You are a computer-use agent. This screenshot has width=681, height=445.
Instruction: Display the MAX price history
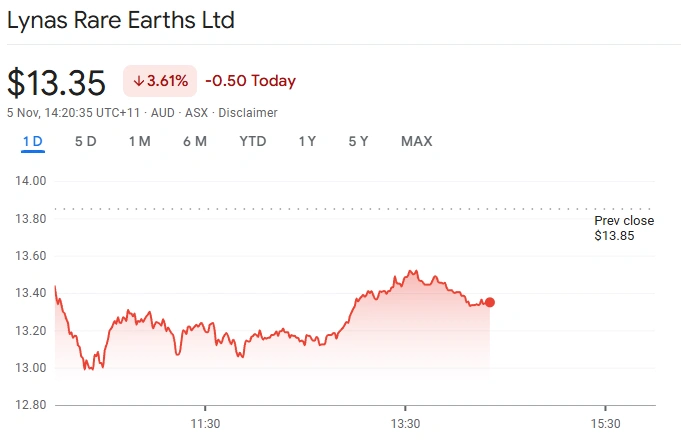click(x=416, y=141)
